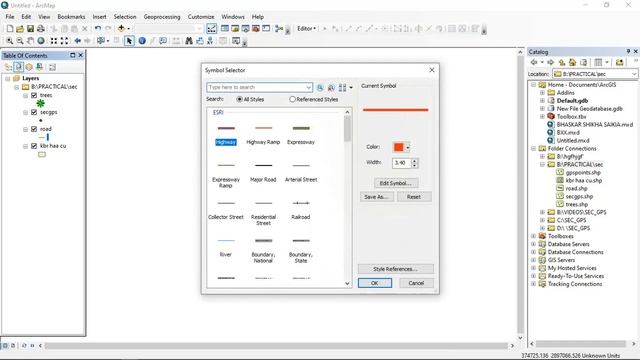Select the Referenced Styles radio button
The width and height of the screenshot is (640, 360).
(x=292, y=99)
